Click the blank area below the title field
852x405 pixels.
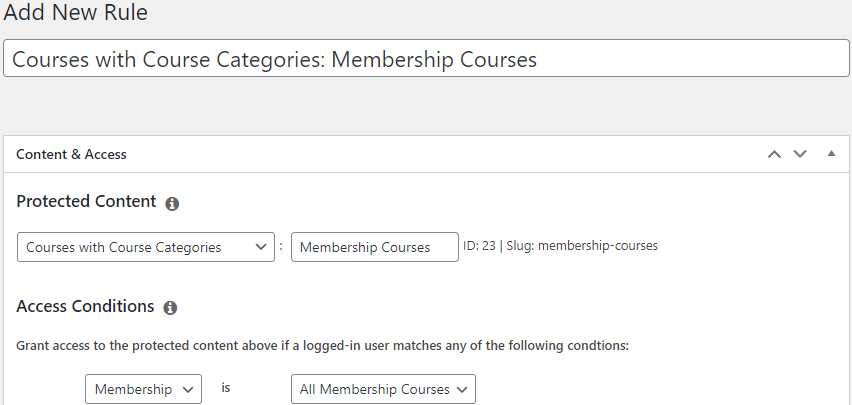click(426, 106)
